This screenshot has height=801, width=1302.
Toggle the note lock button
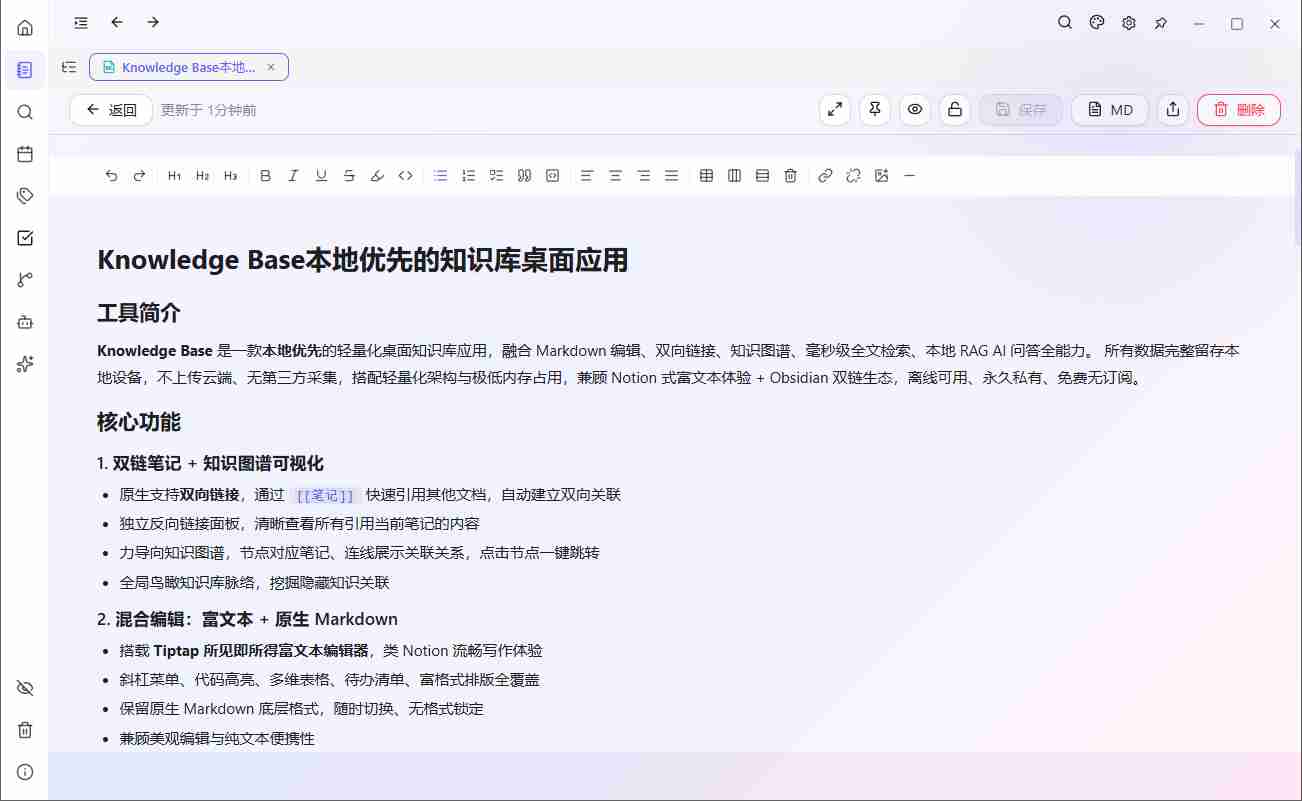955,110
